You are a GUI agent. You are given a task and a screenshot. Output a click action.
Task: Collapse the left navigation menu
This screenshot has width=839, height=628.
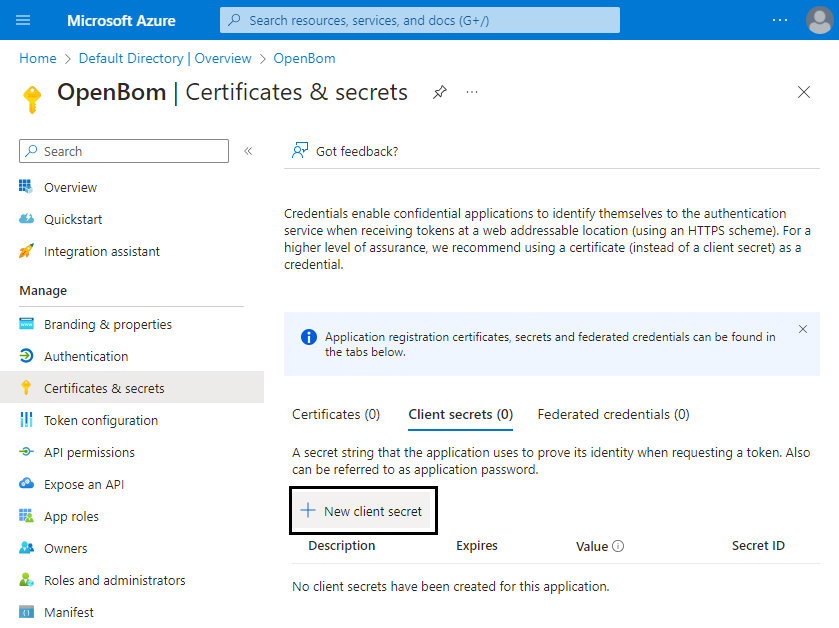click(x=248, y=151)
